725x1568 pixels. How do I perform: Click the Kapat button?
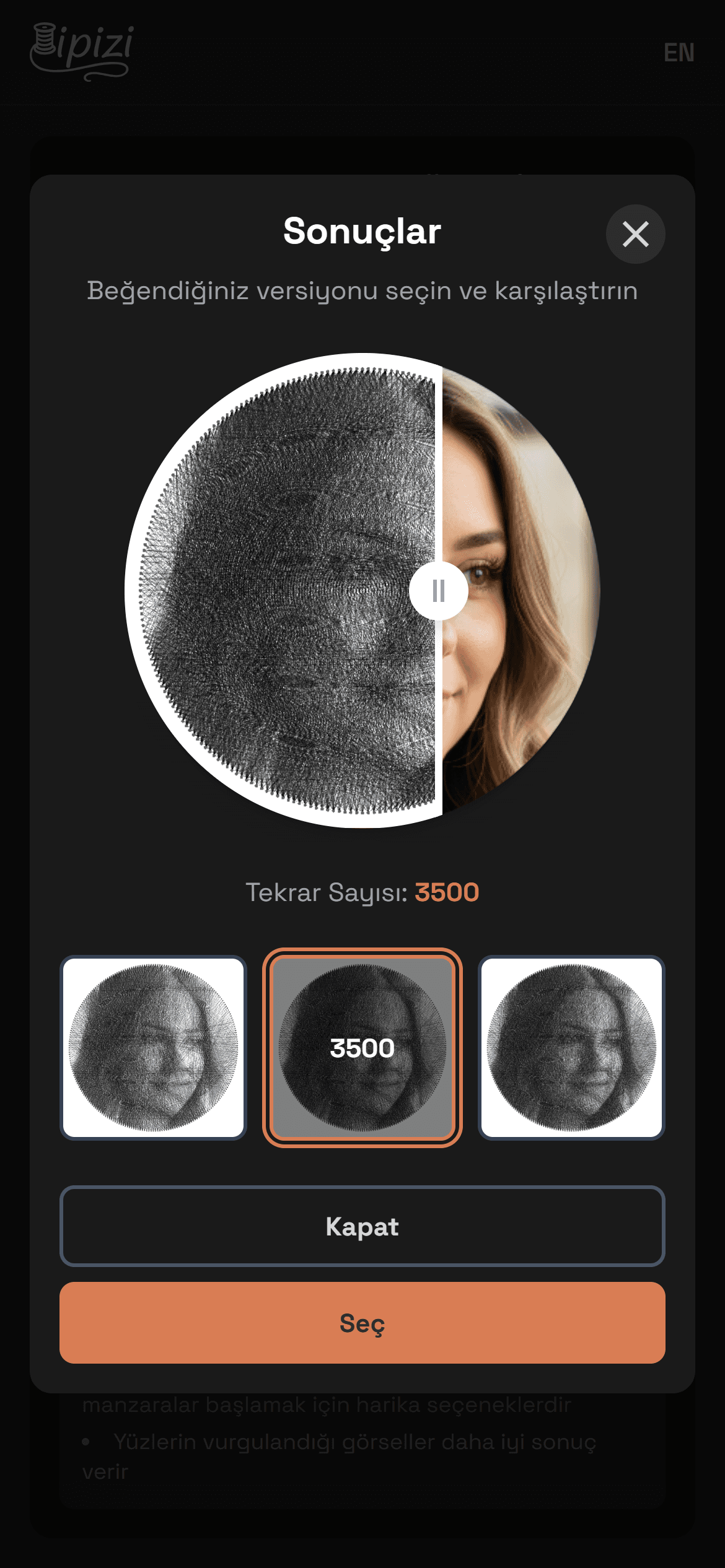point(362,1226)
